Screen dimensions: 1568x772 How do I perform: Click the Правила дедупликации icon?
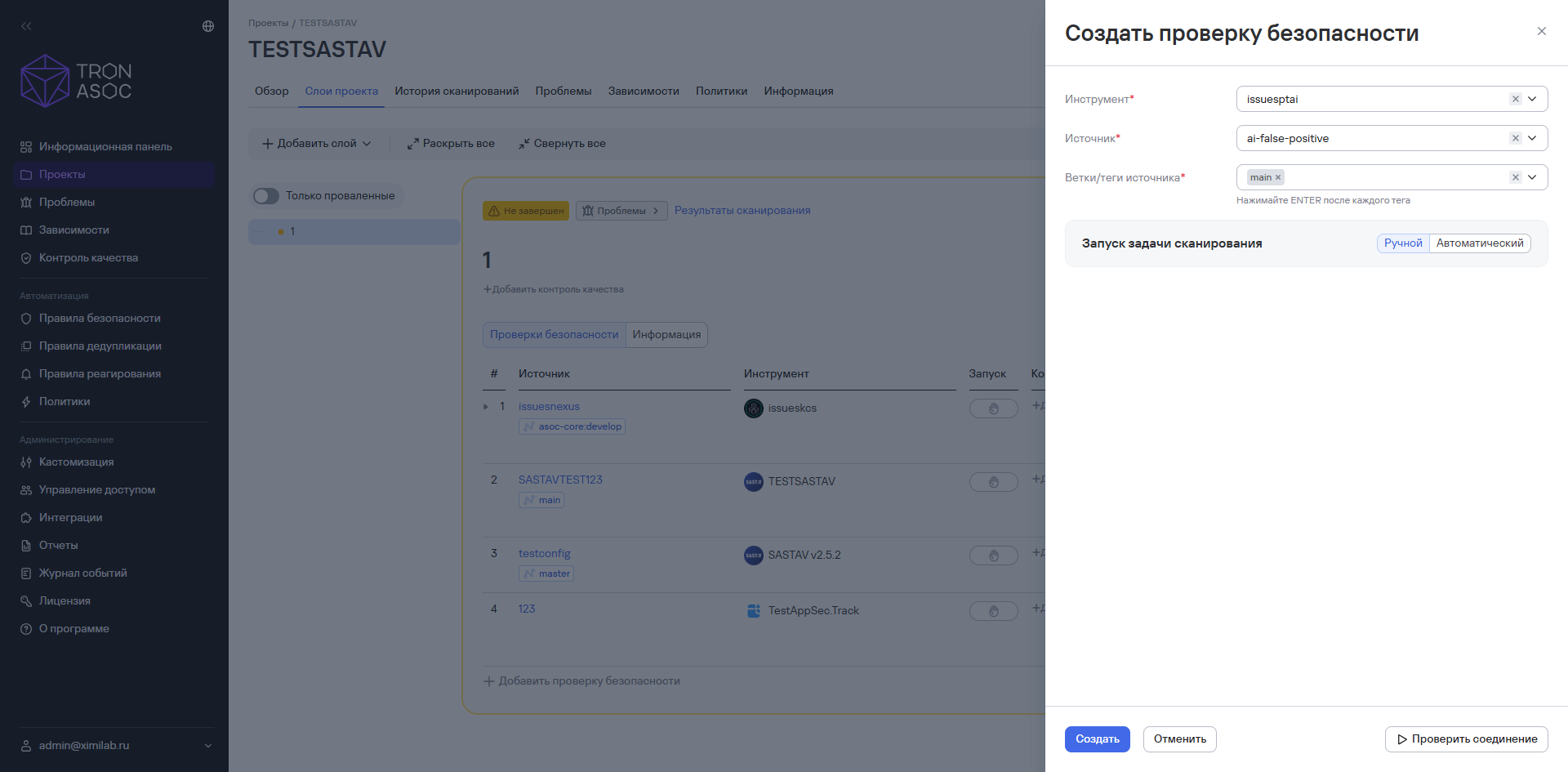point(26,346)
